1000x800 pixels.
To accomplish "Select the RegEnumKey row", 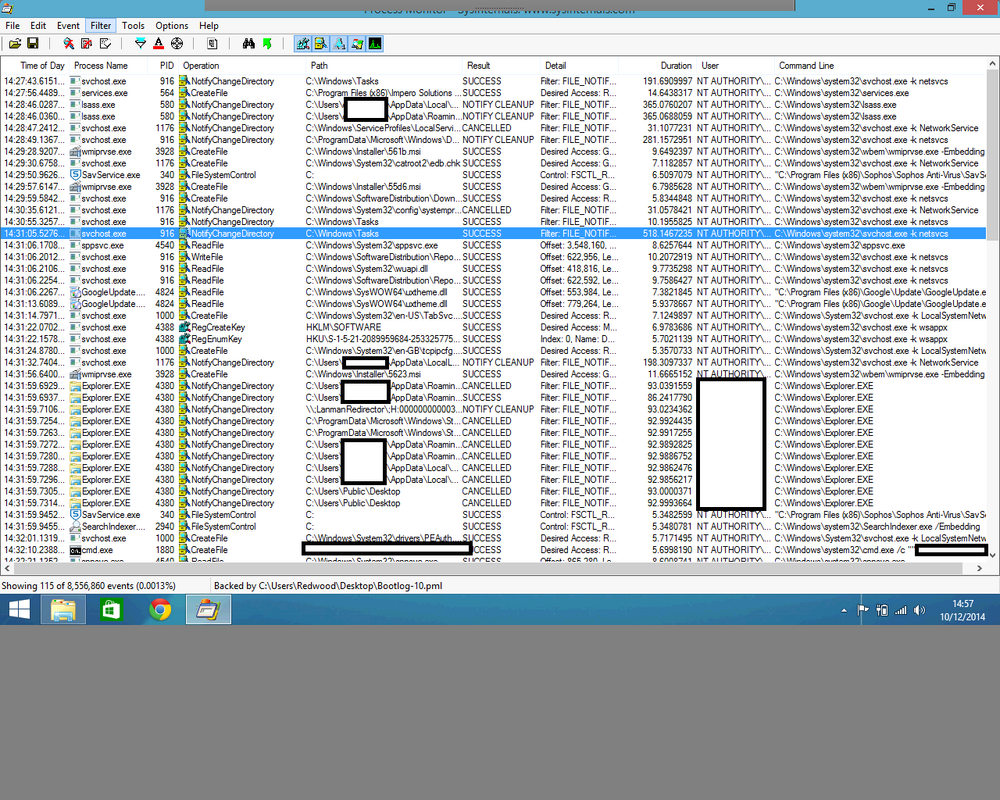I will click(x=494, y=339).
